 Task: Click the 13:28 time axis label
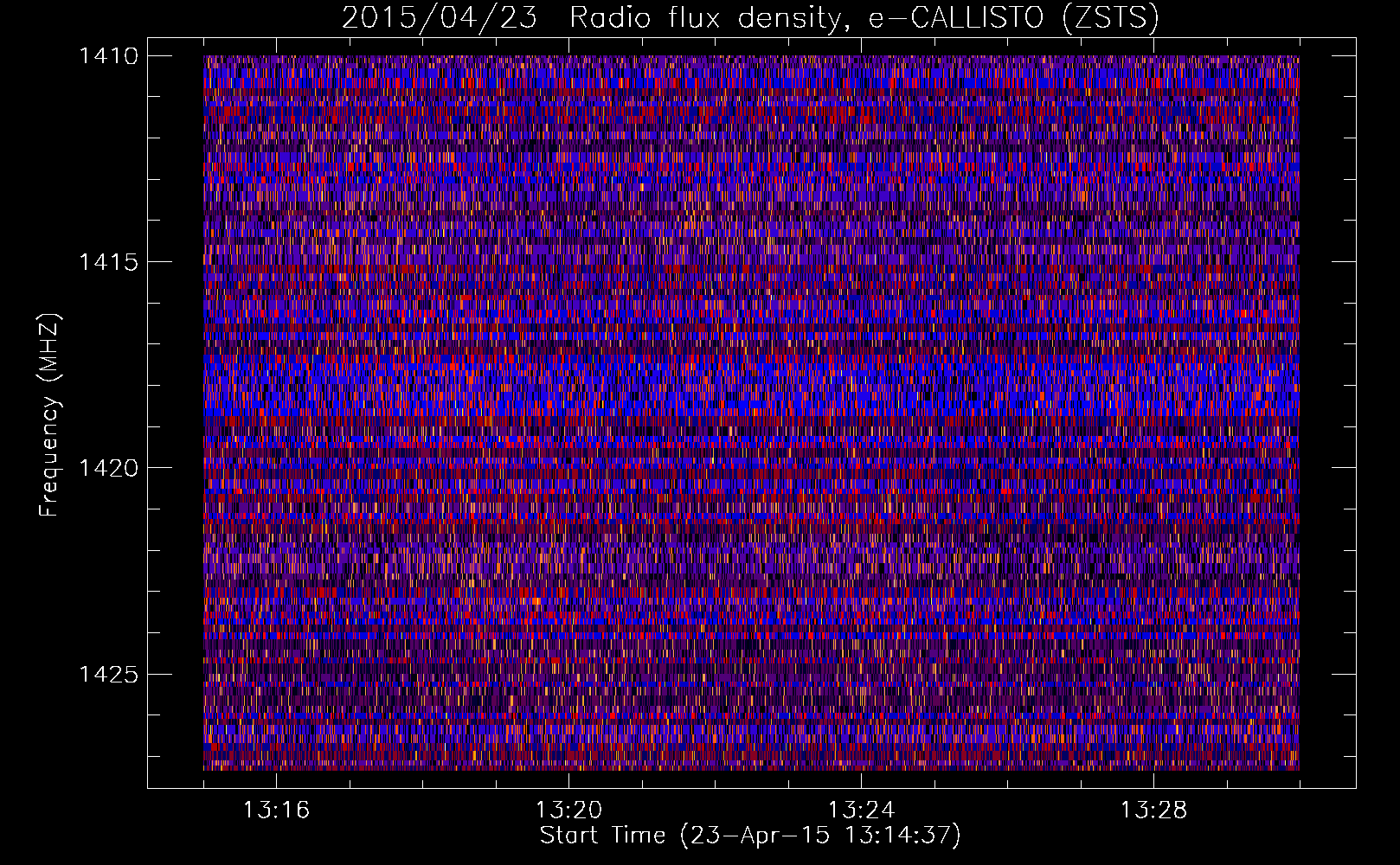click(x=1153, y=811)
